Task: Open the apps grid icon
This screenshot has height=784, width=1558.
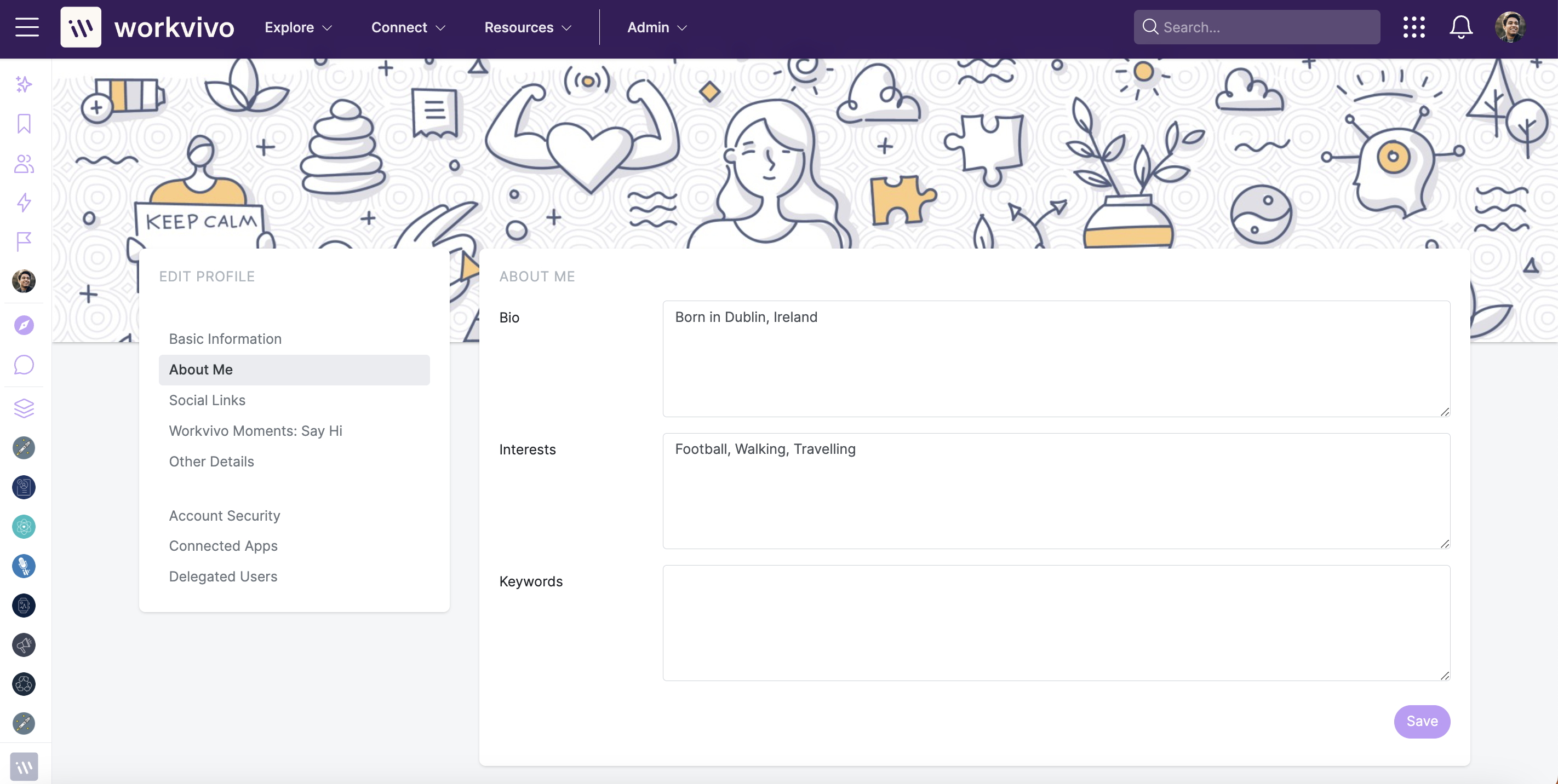Action: click(x=1413, y=27)
